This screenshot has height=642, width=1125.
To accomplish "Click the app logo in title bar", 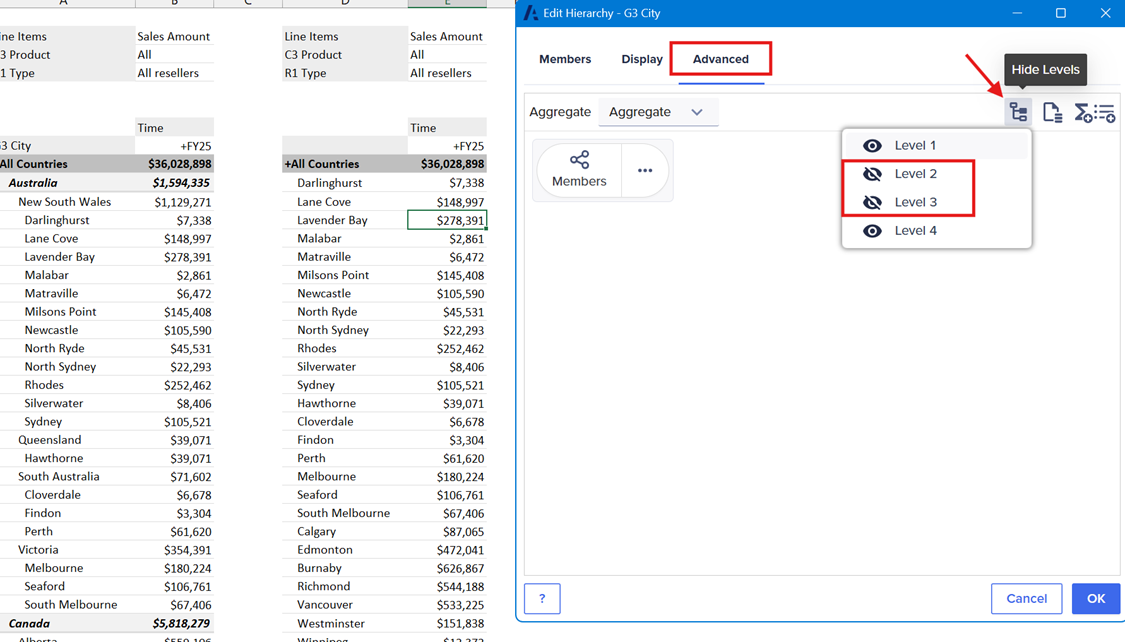I will (x=530, y=13).
